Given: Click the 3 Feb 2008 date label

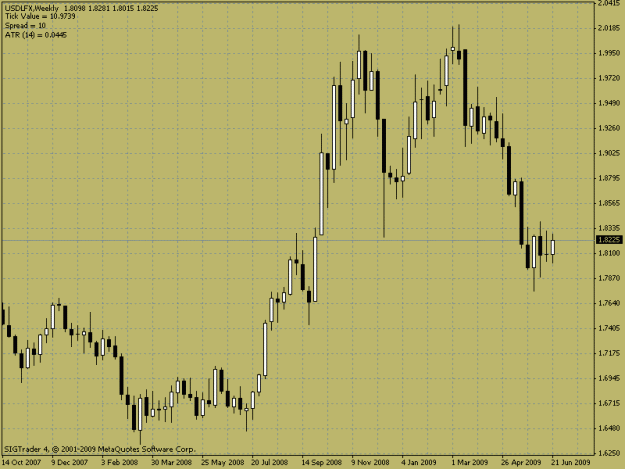Looking at the screenshot, I should tap(120, 463).
